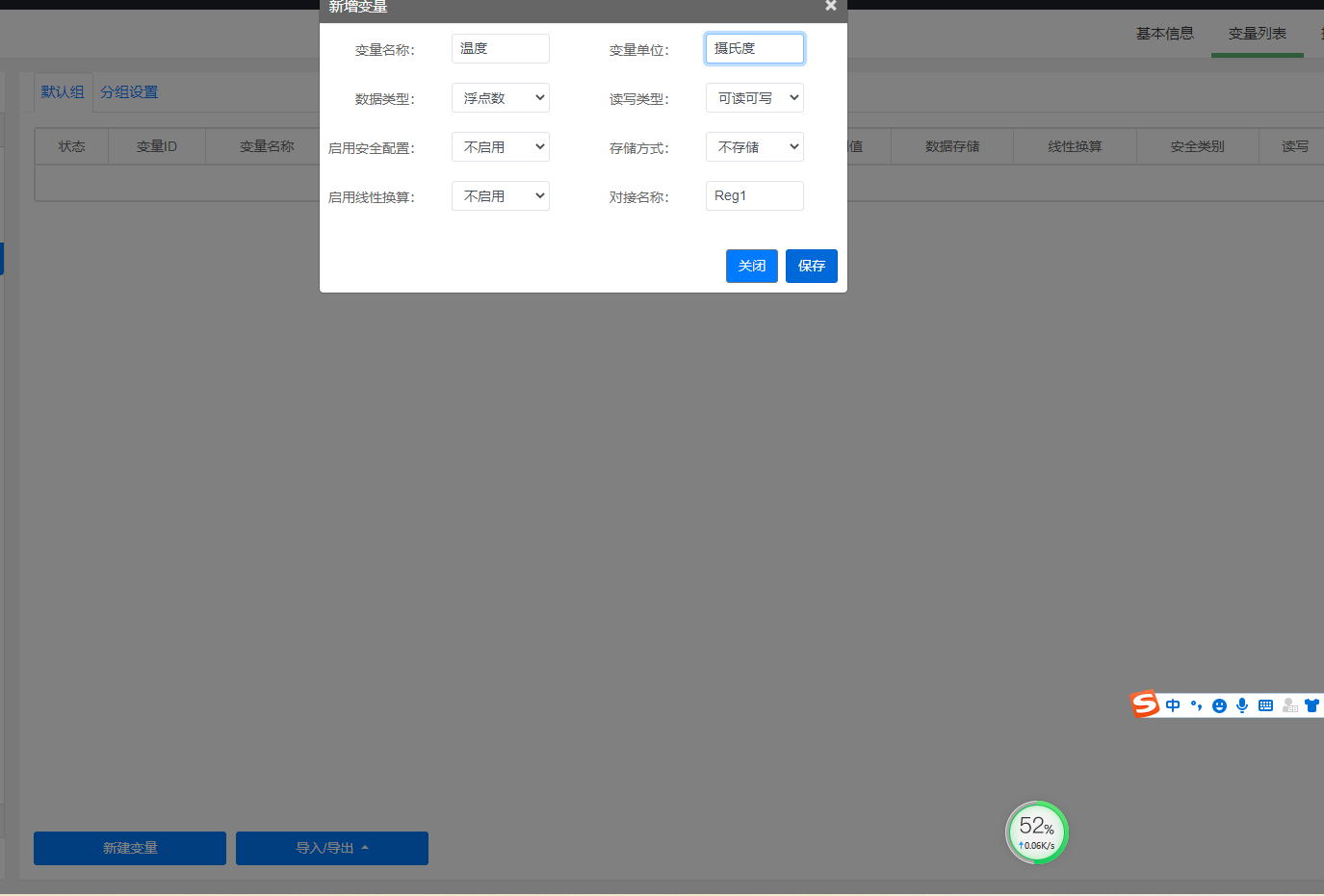Click the 线性换算 column header
Viewport: 1324px width, 896px height.
click(1075, 146)
